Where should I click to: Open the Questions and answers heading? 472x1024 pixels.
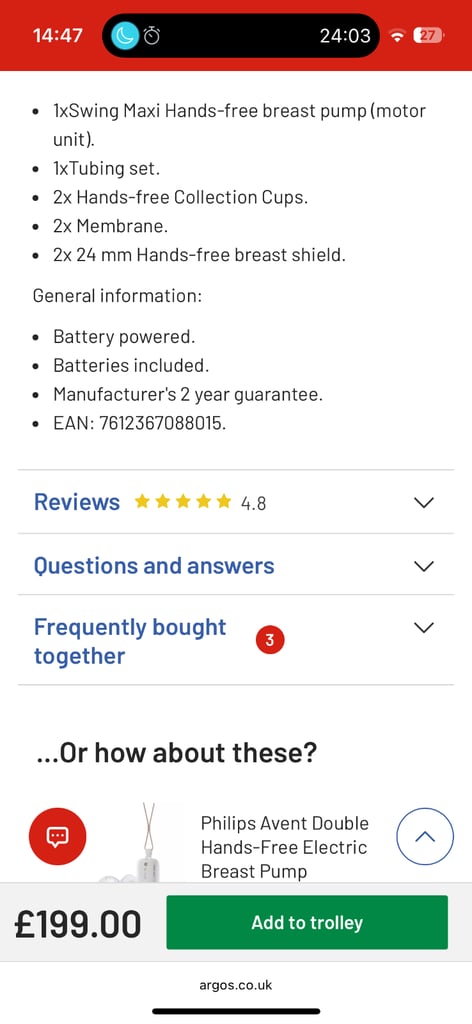[154, 565]
